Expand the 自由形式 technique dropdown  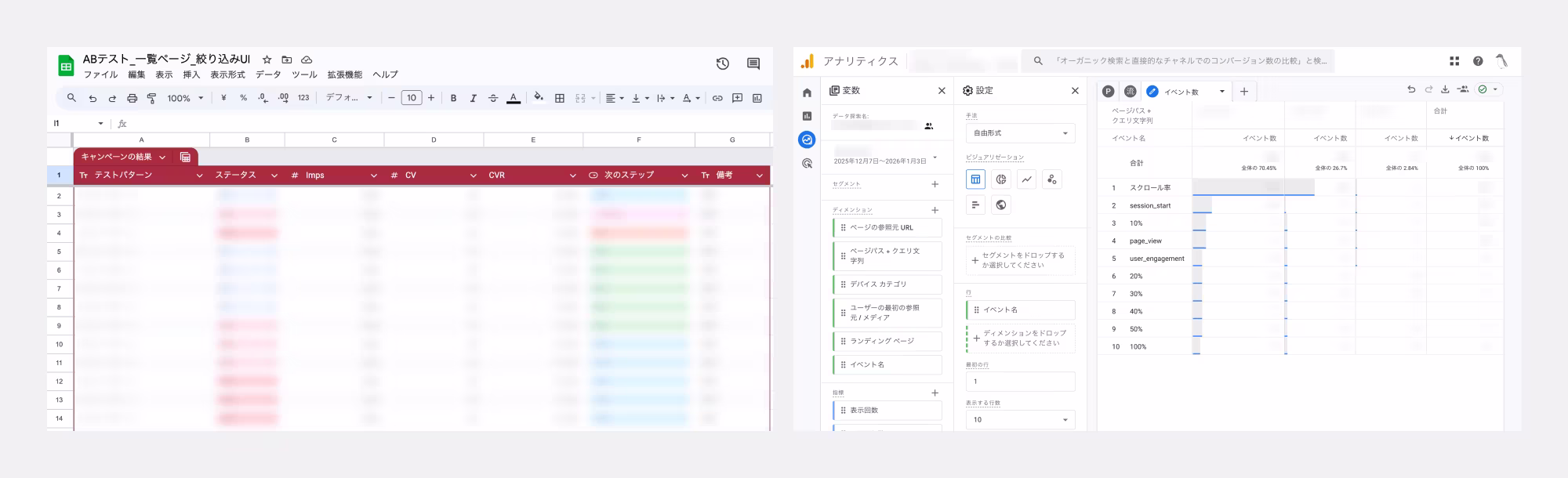(x=1020, y=133)
